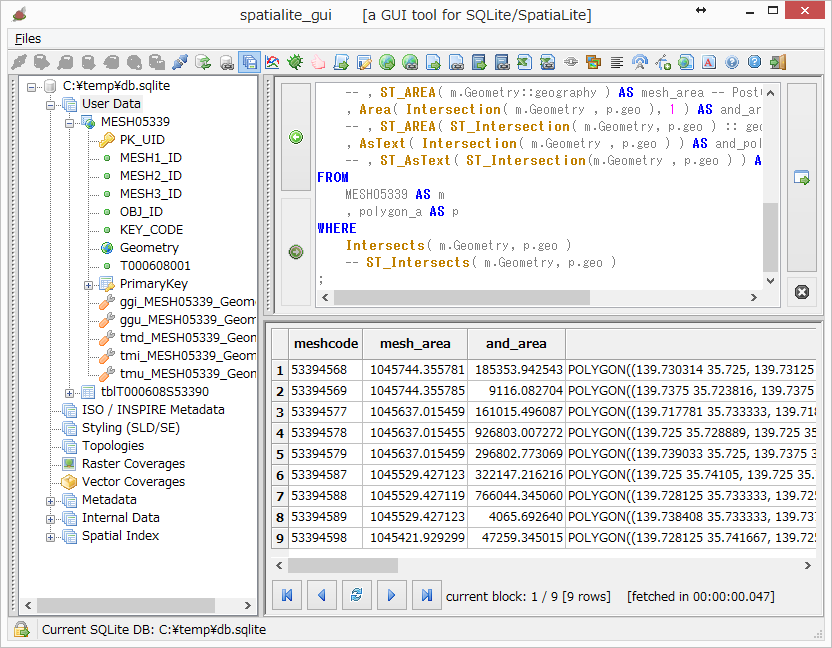Jump to the first result block
832x648 pixels.
[x=287, y=596]
